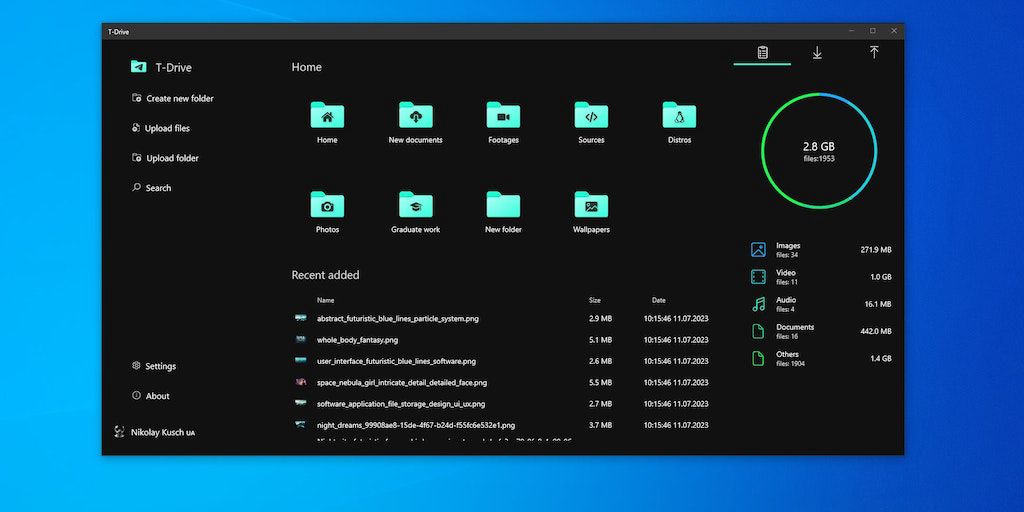Open the Graduate work folder
The width and height of the screenshot is (1024, 512).
415,205
